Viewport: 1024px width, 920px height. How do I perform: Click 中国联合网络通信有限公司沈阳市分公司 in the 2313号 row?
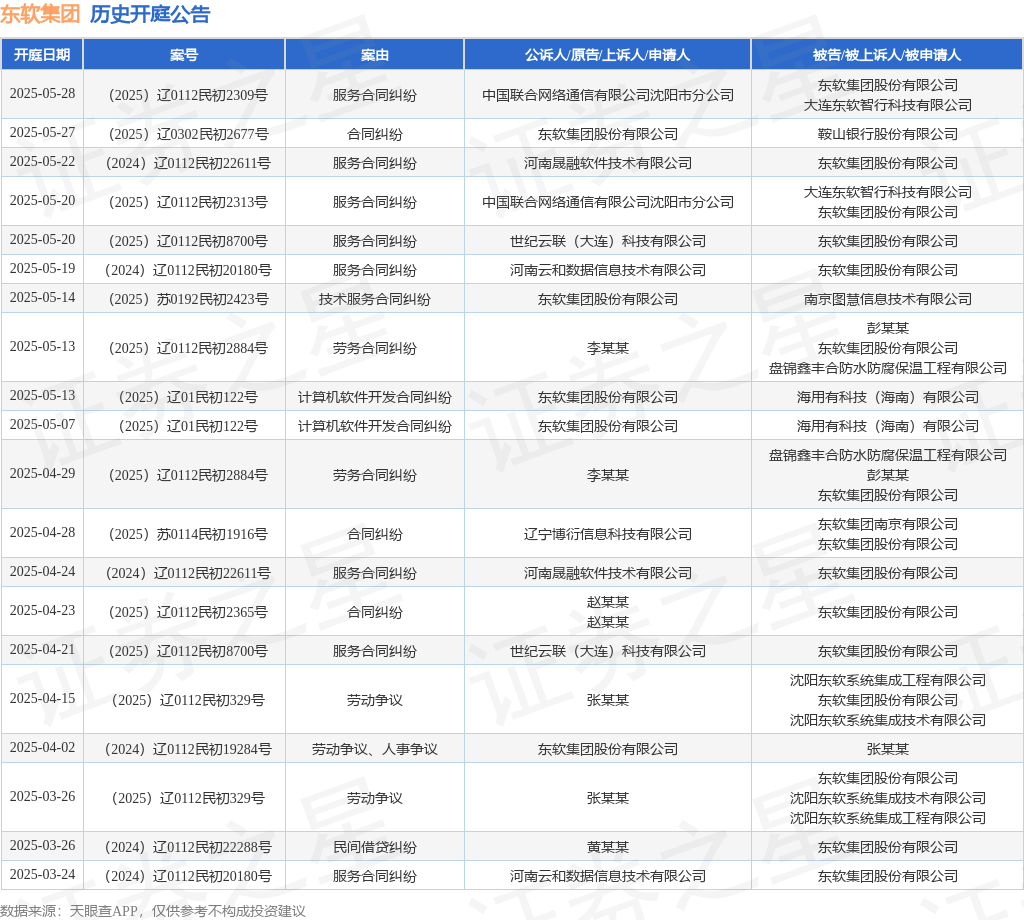click(607, 202)
